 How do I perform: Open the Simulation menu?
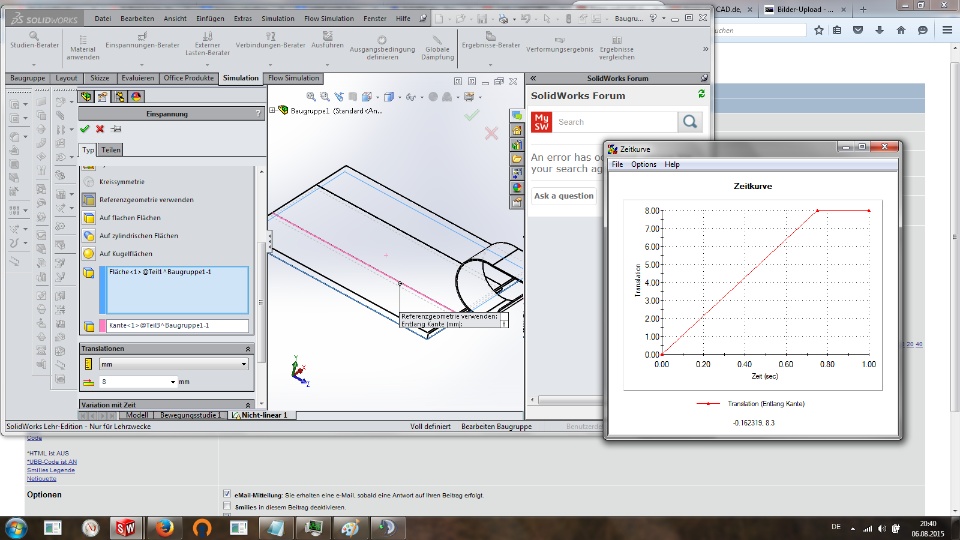tap(278, 18)
